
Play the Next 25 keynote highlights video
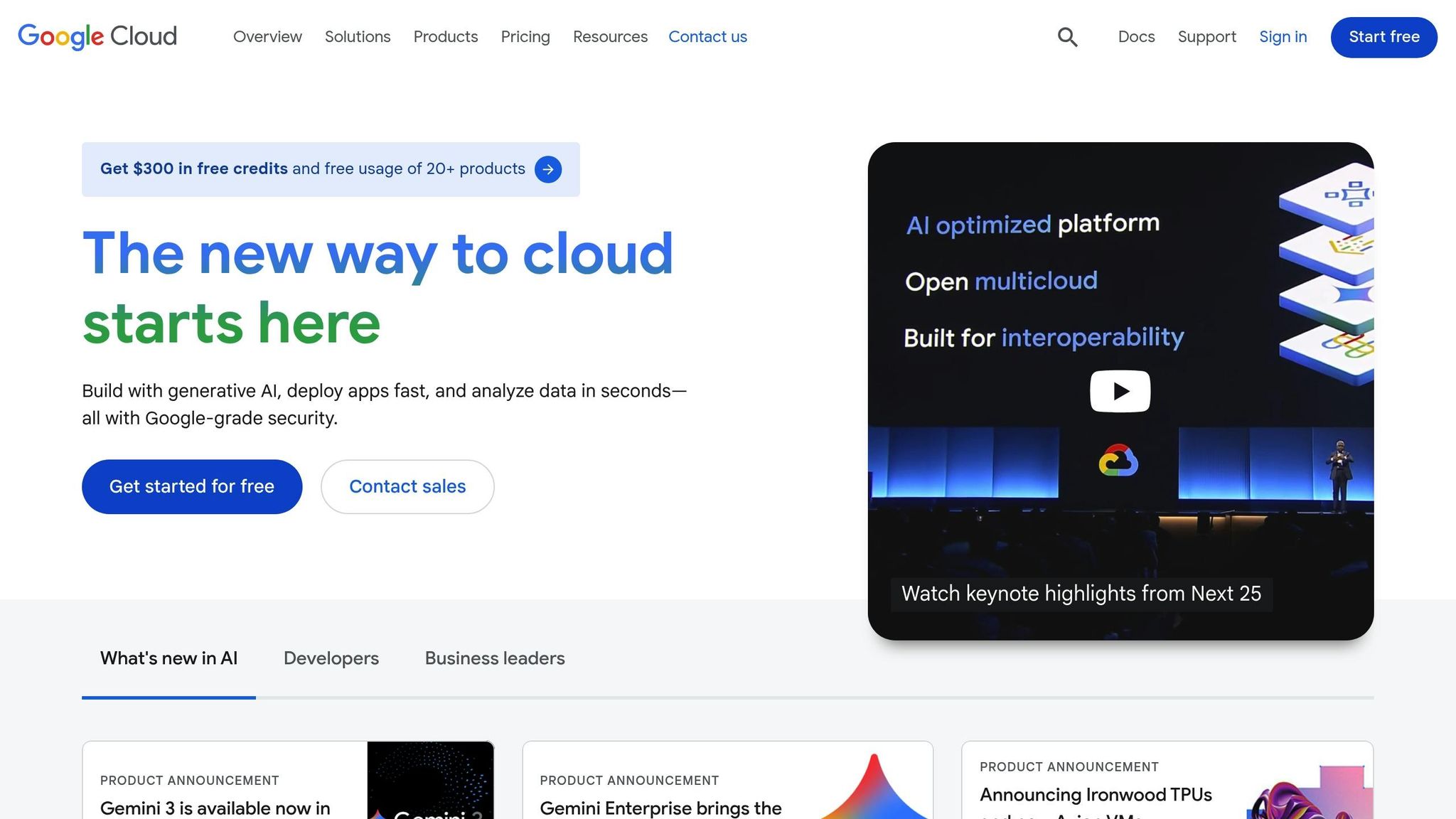[x=1119, y=390]
